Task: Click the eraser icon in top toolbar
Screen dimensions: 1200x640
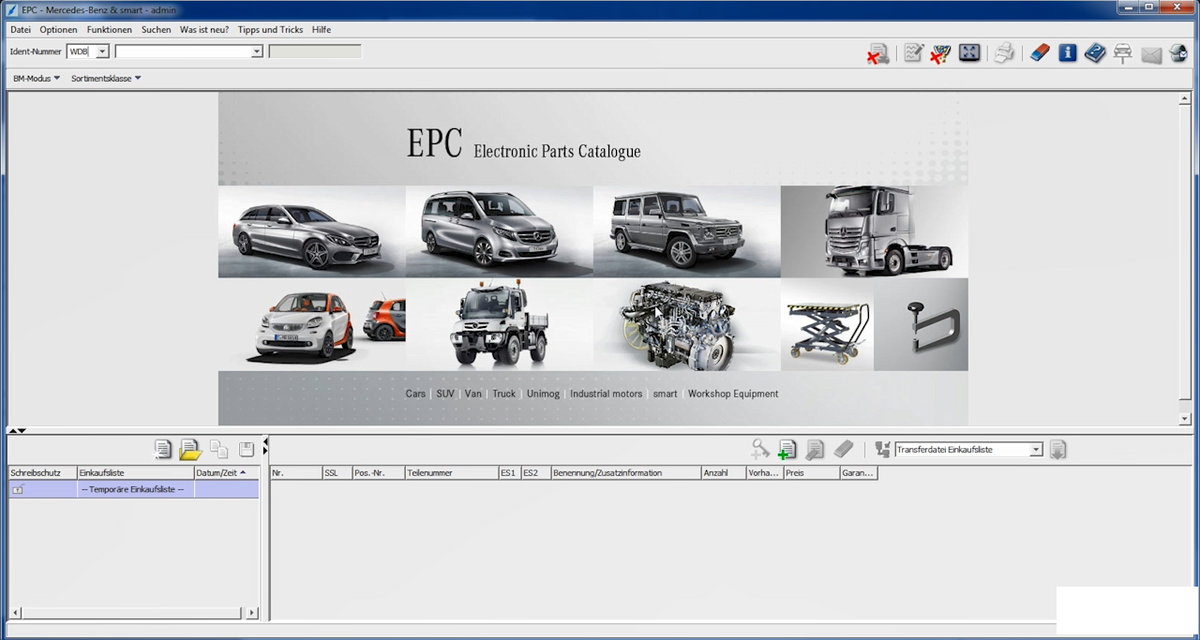Action: click(x=1040, y=53)
